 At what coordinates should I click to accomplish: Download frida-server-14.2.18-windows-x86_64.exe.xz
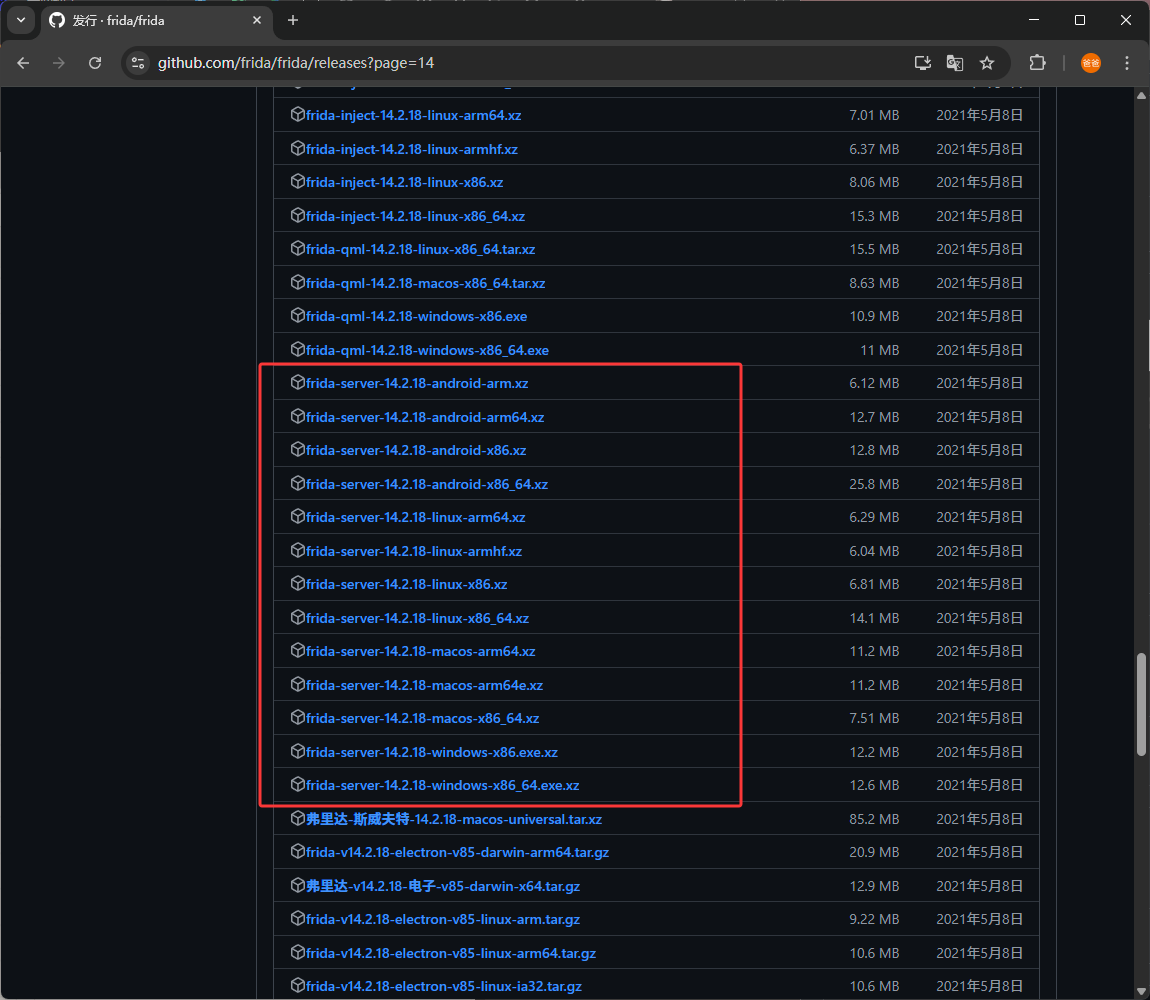tap(442, 786)
